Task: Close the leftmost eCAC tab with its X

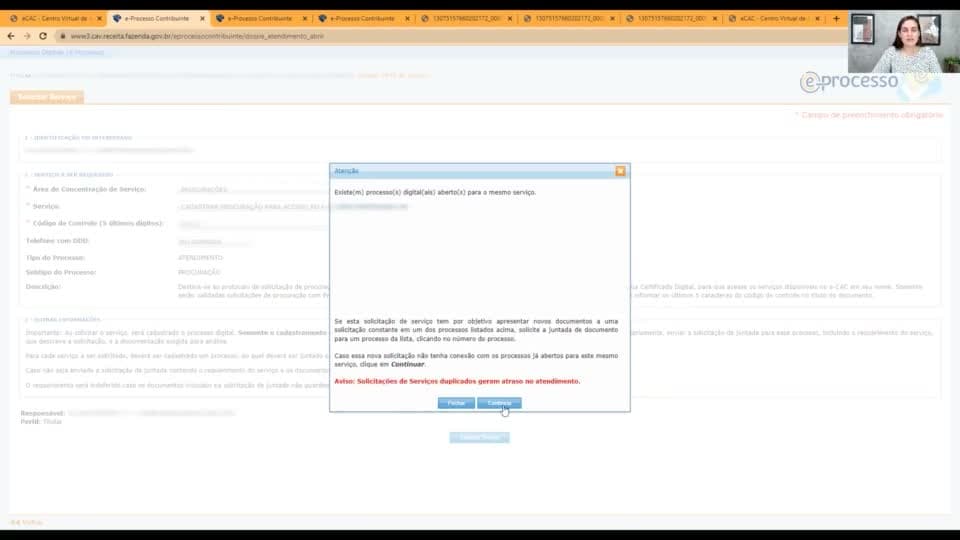Action: click(99, 18)
